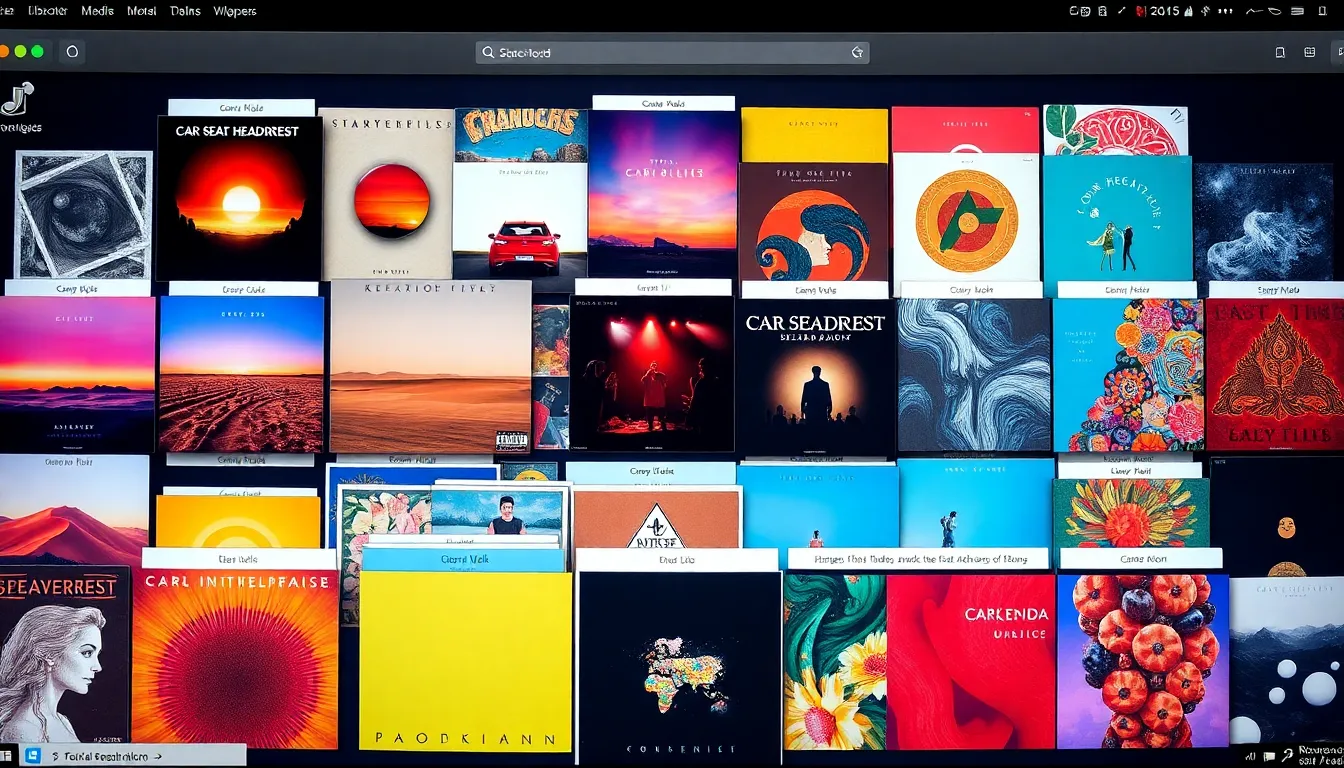Open the red sand dunes album on the left edge
Viewport: 1344px width, 768px height.
pos(74,510)
